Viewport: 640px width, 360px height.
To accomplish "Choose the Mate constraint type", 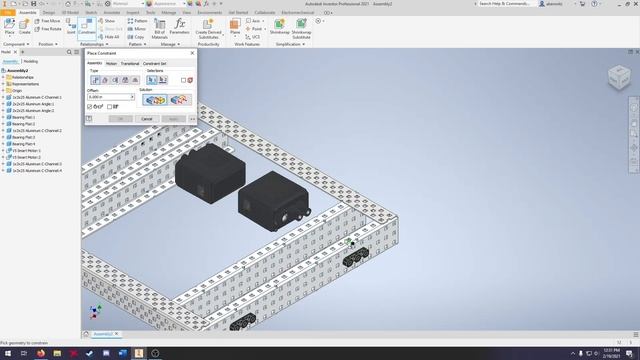I will 96,80.
